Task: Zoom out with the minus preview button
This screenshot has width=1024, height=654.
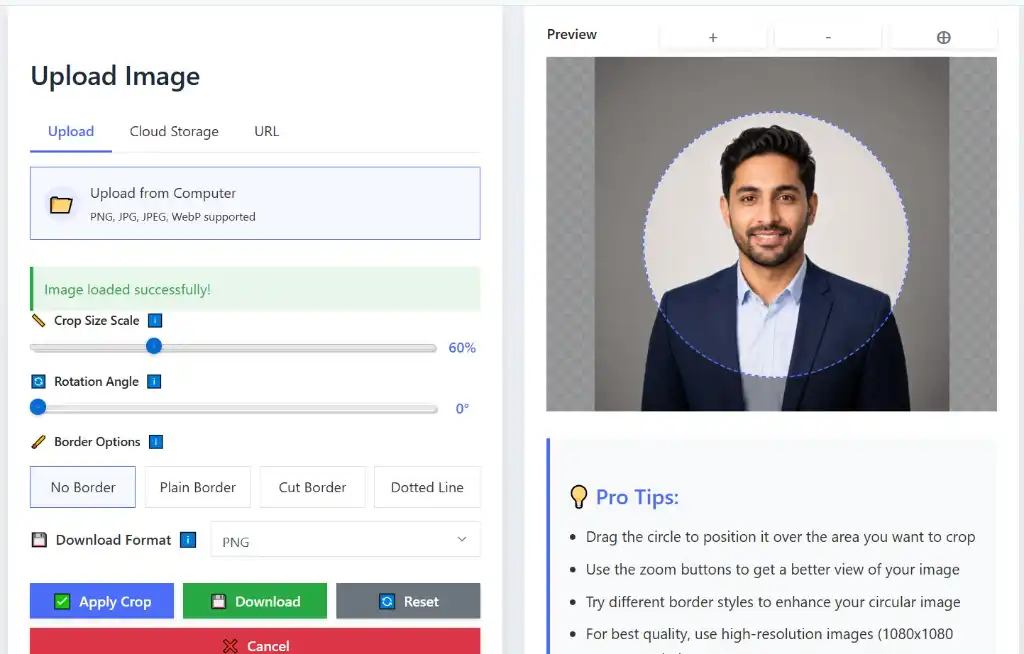Action: pyautogui.click(x=828, y=37)
